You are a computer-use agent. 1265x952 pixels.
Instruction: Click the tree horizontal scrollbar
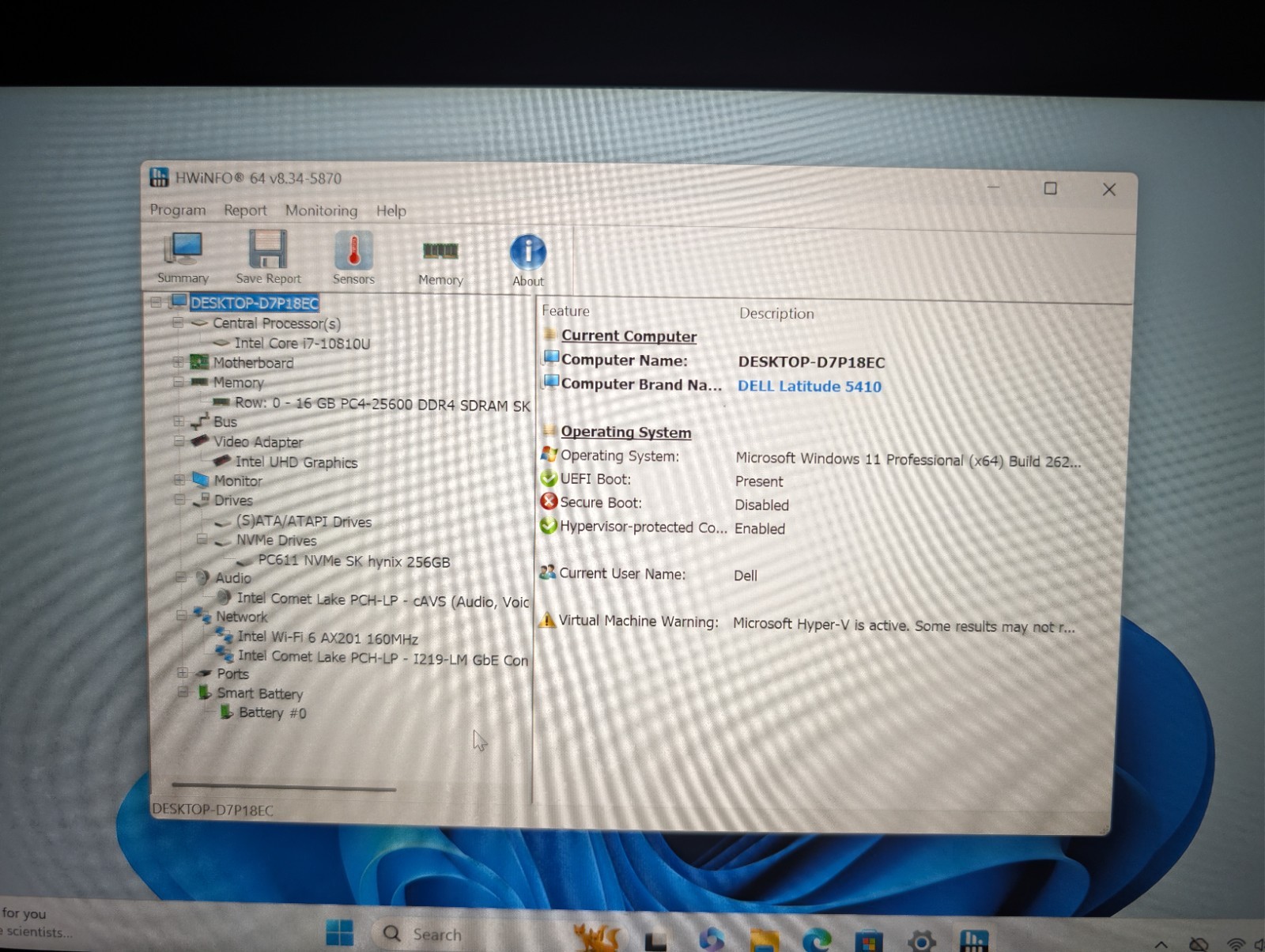284,787
